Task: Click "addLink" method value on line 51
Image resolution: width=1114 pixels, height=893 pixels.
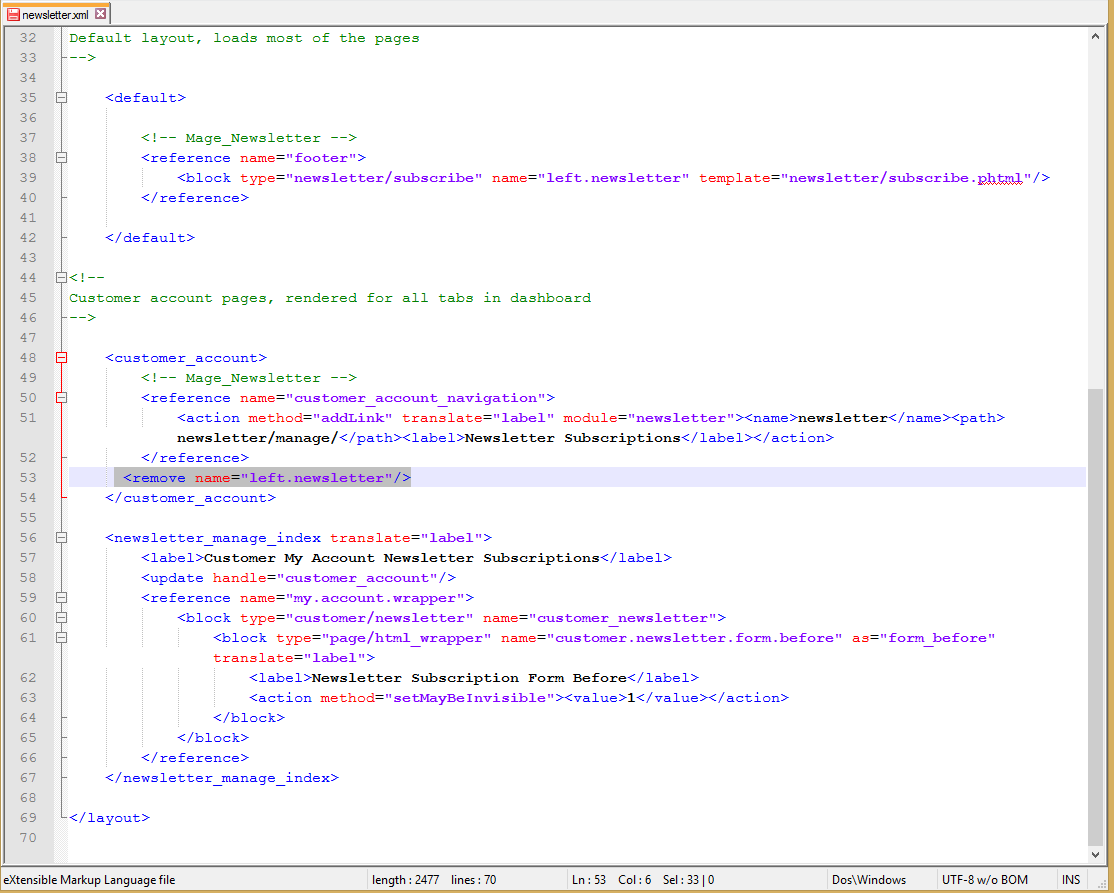Action: click(x=352, y=418)
